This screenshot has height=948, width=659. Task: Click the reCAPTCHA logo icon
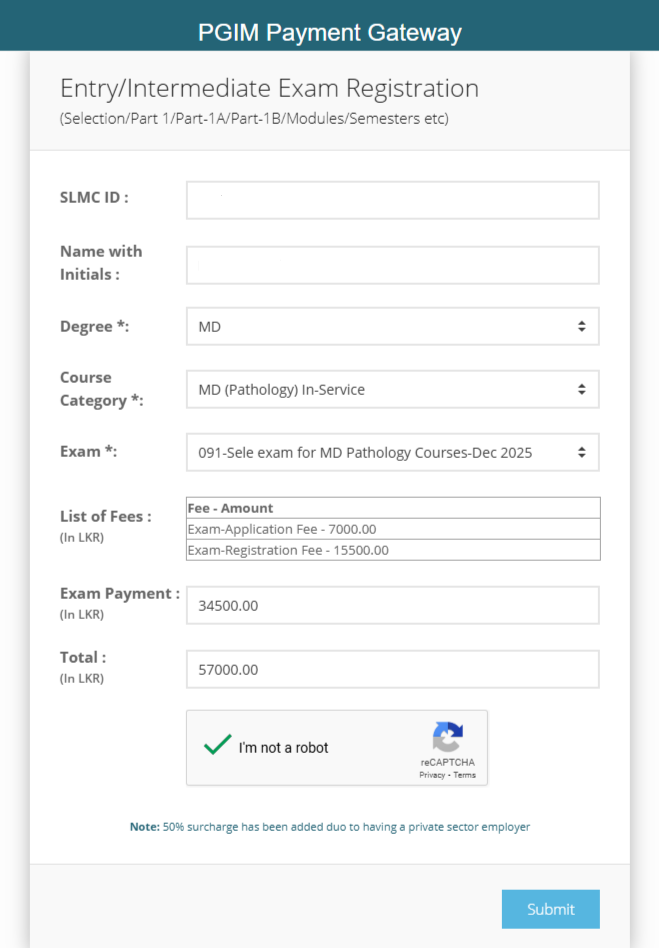(x=447, y=737)
